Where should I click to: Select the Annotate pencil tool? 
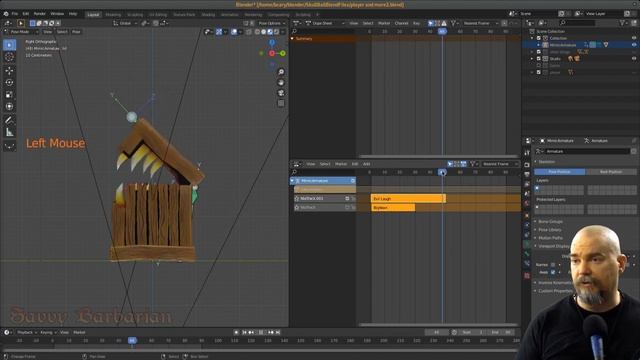point(9,120)
